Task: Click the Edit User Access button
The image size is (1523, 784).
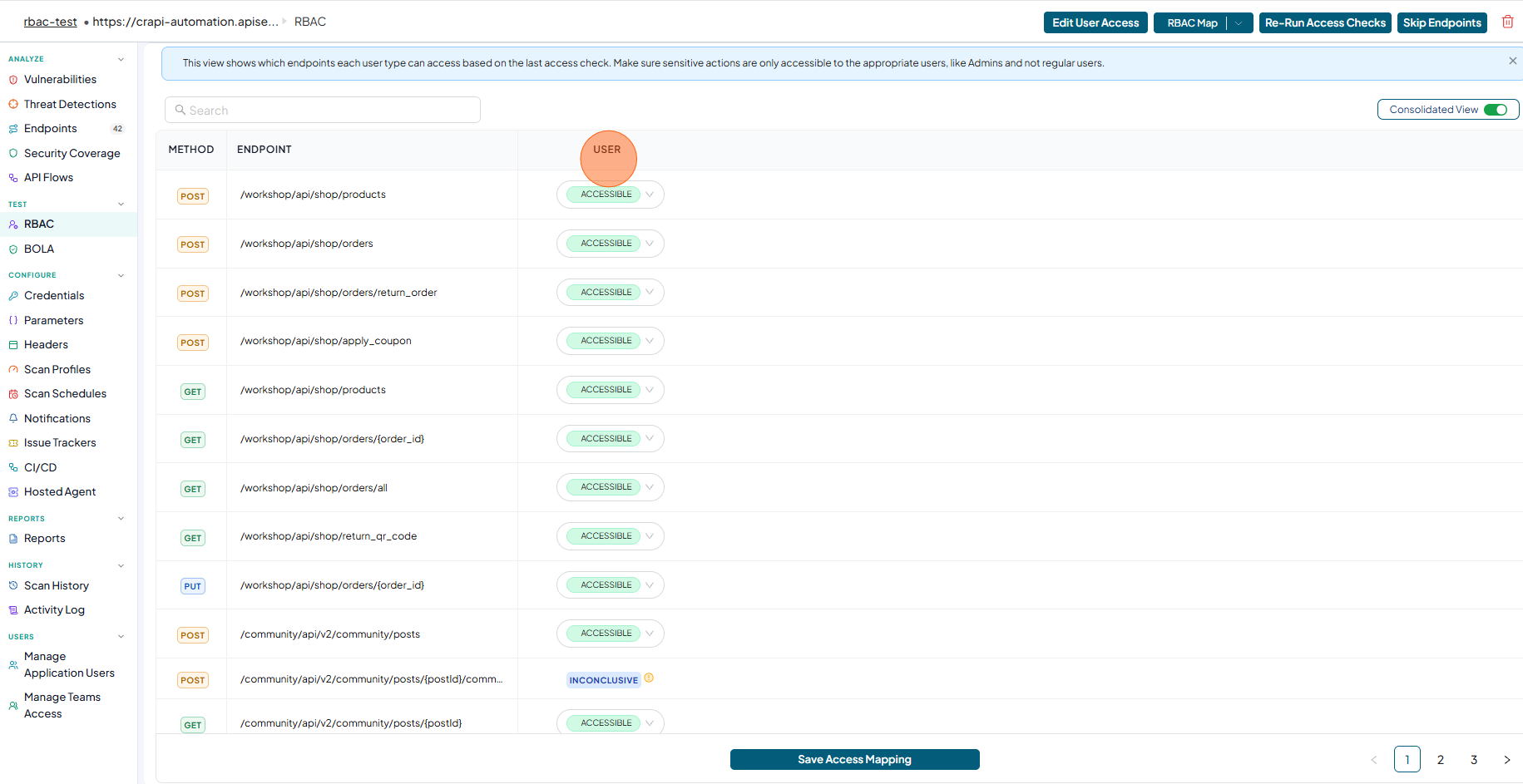Action: (1095, 23)
